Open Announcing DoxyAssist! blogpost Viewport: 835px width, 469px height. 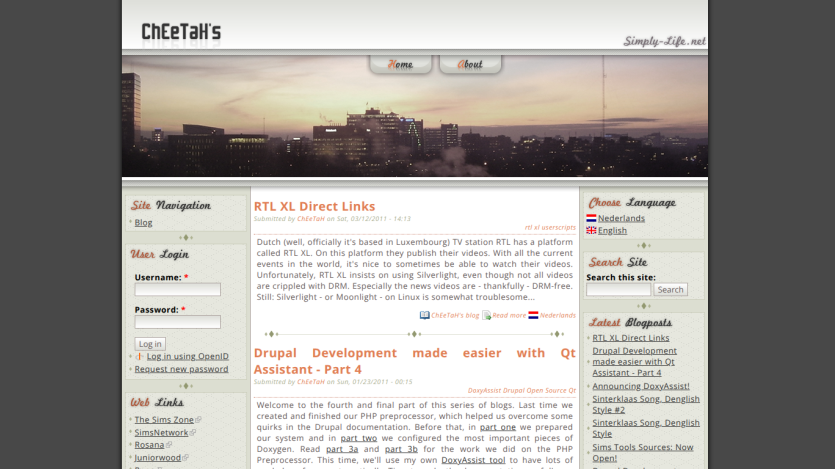(x=641, y=386)
